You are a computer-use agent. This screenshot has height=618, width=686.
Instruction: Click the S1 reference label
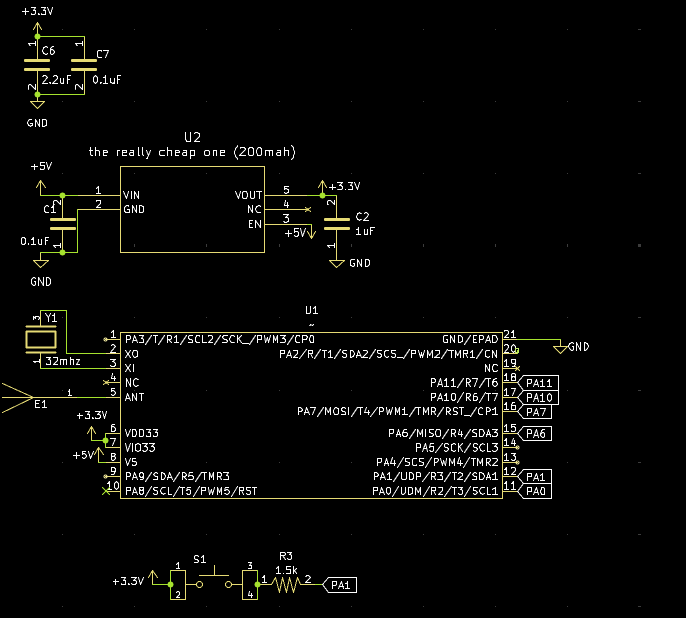200,559
